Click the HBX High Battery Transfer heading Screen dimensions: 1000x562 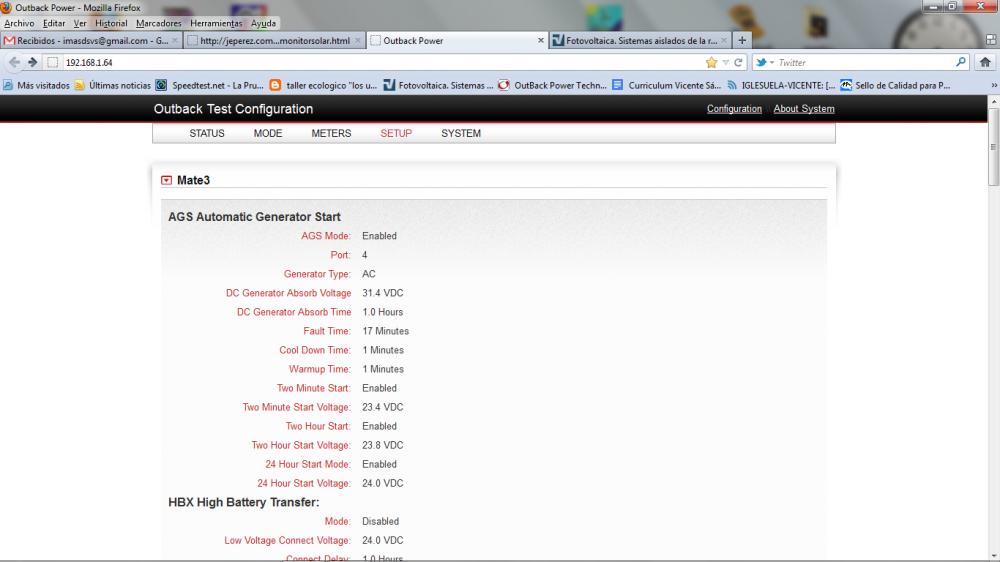(244, 502)
